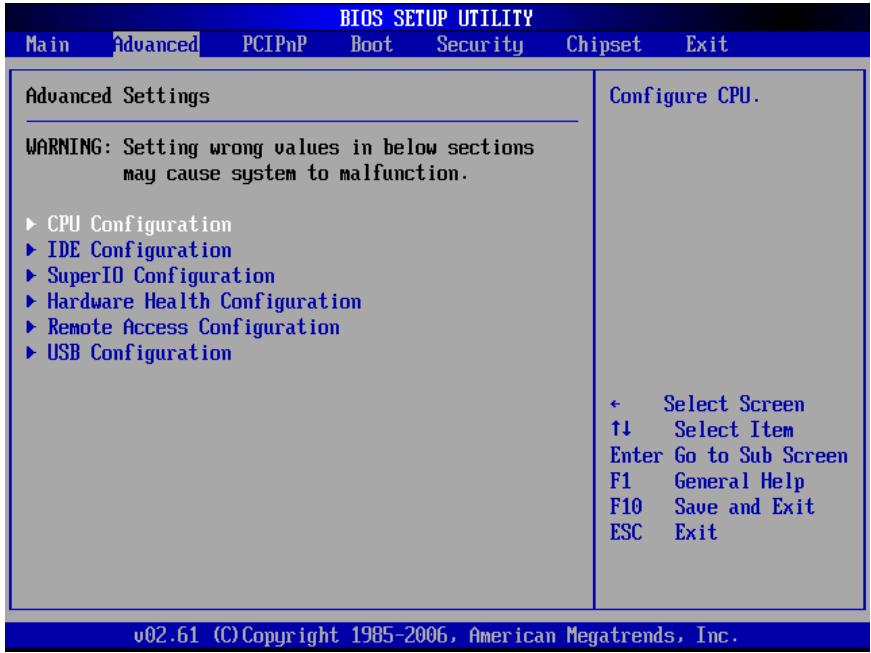The image size is (871, 653).
Task: Click the triangle next to USB Configuration
Action: [32, 353]
